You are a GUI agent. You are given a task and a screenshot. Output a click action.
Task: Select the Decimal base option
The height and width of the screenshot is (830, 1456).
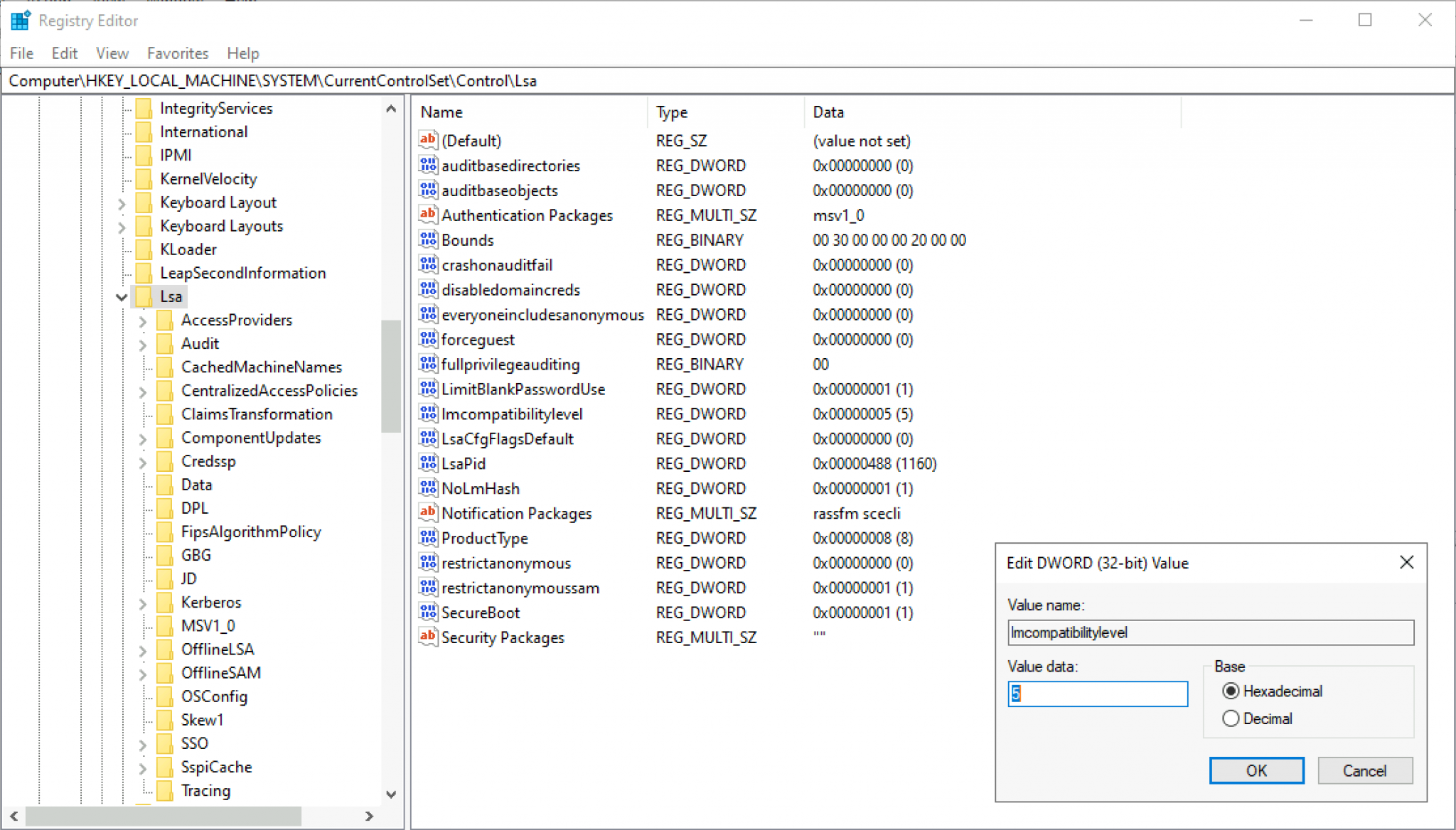(x=1232, y=718)
